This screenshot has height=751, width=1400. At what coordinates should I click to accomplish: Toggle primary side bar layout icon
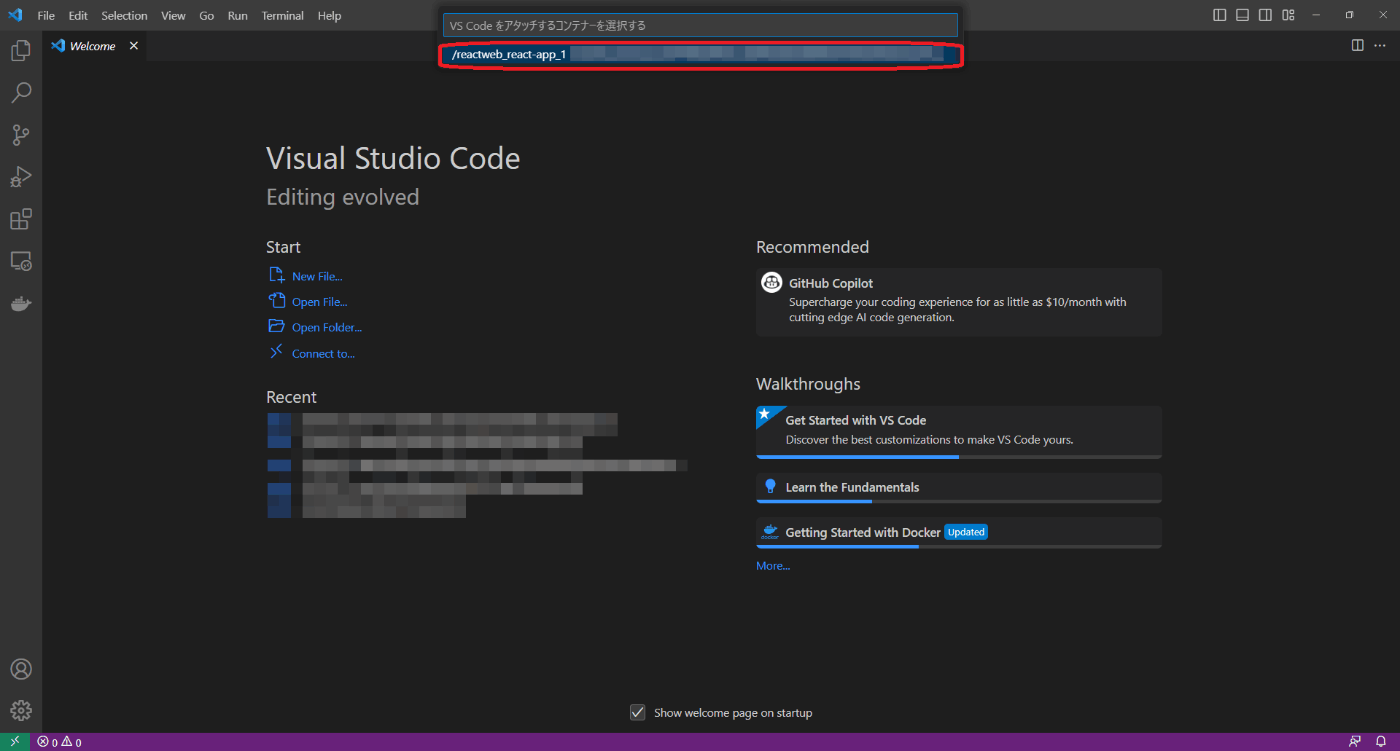[1219, 15]
